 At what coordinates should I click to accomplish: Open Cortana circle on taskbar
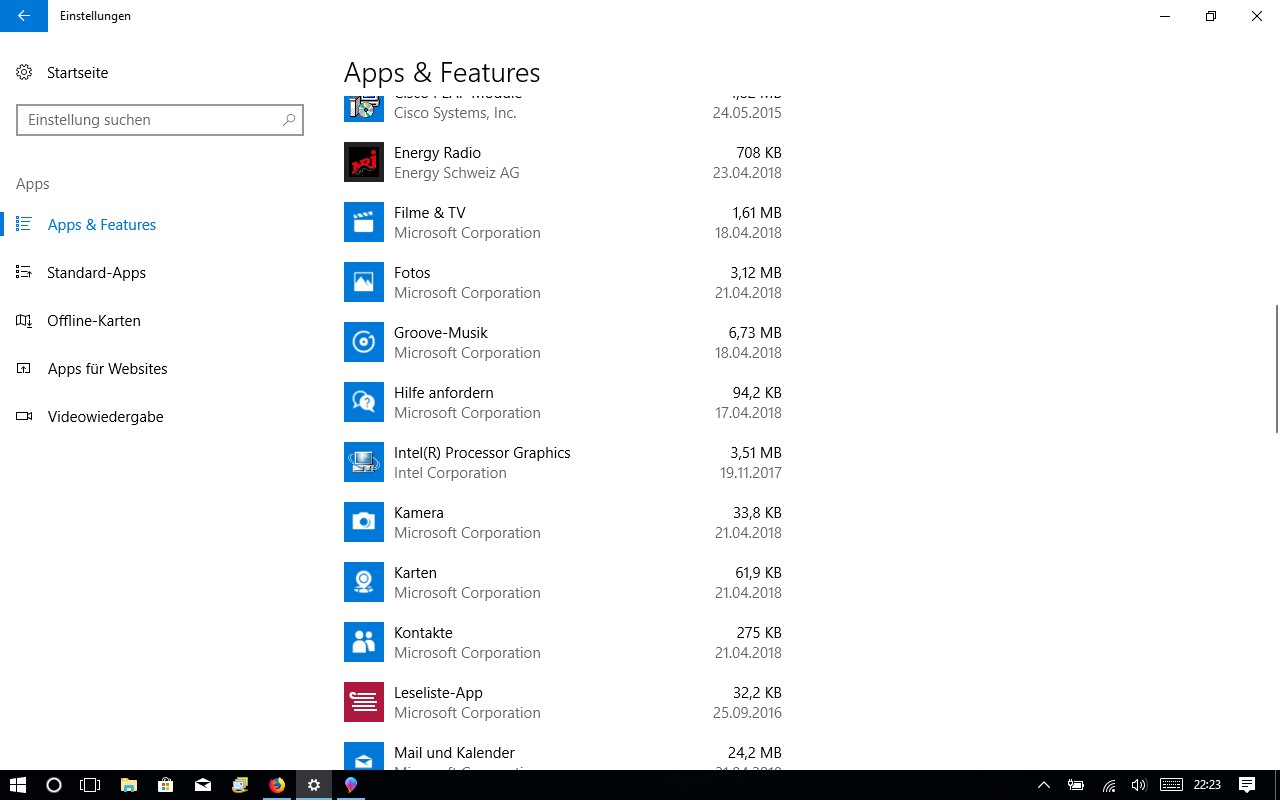click(x=54, y=785)
